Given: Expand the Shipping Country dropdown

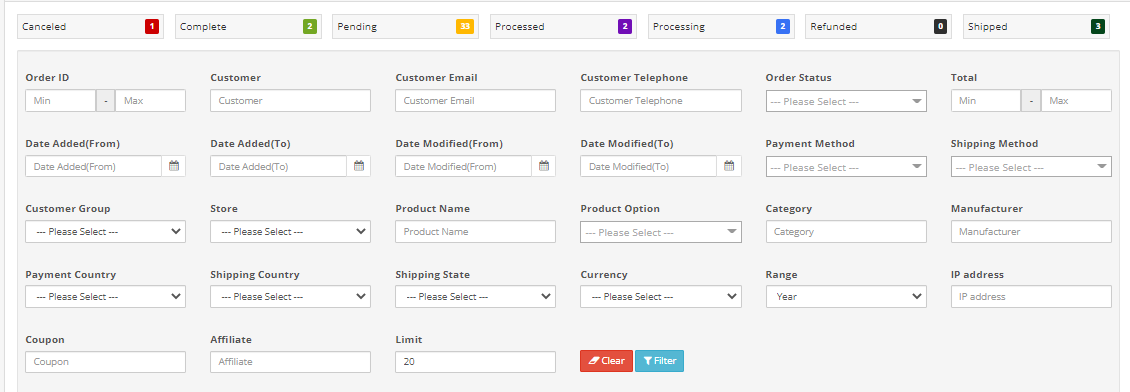Looking at the screenshot, I should pos(290,296).
